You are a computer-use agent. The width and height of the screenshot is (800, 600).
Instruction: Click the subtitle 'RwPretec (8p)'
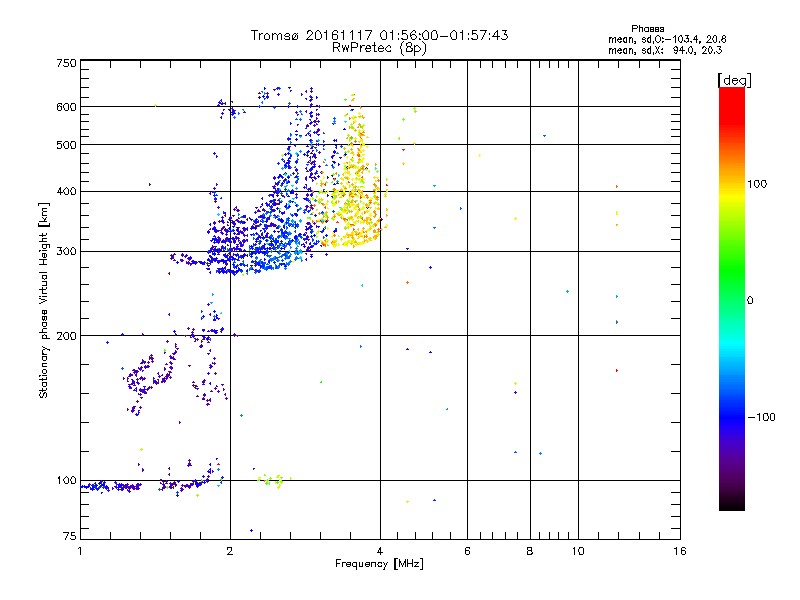tap(379, 48)
